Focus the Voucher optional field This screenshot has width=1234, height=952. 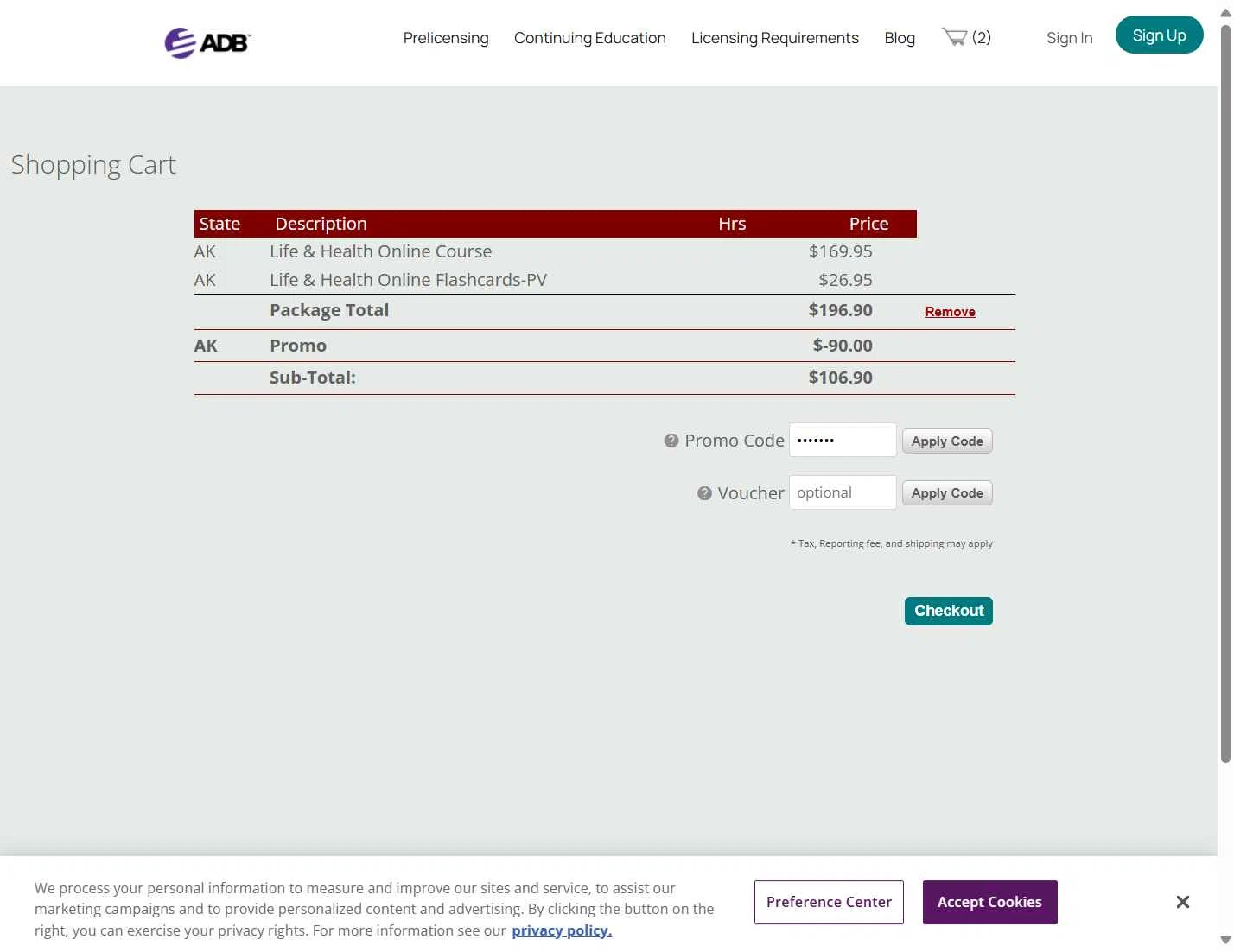pos(843,492)
